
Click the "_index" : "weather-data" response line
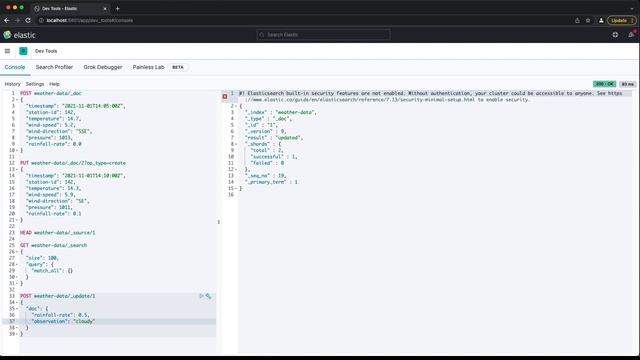pos(281,112)
